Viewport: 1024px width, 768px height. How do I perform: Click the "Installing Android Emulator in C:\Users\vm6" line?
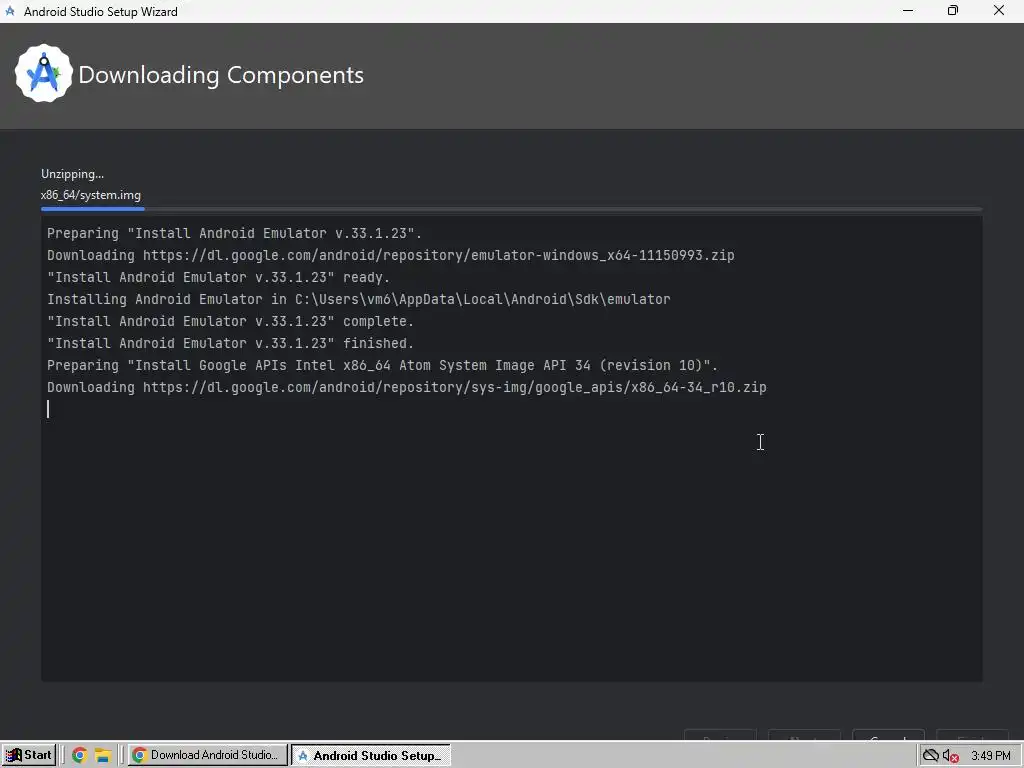(x=359, y=299)
